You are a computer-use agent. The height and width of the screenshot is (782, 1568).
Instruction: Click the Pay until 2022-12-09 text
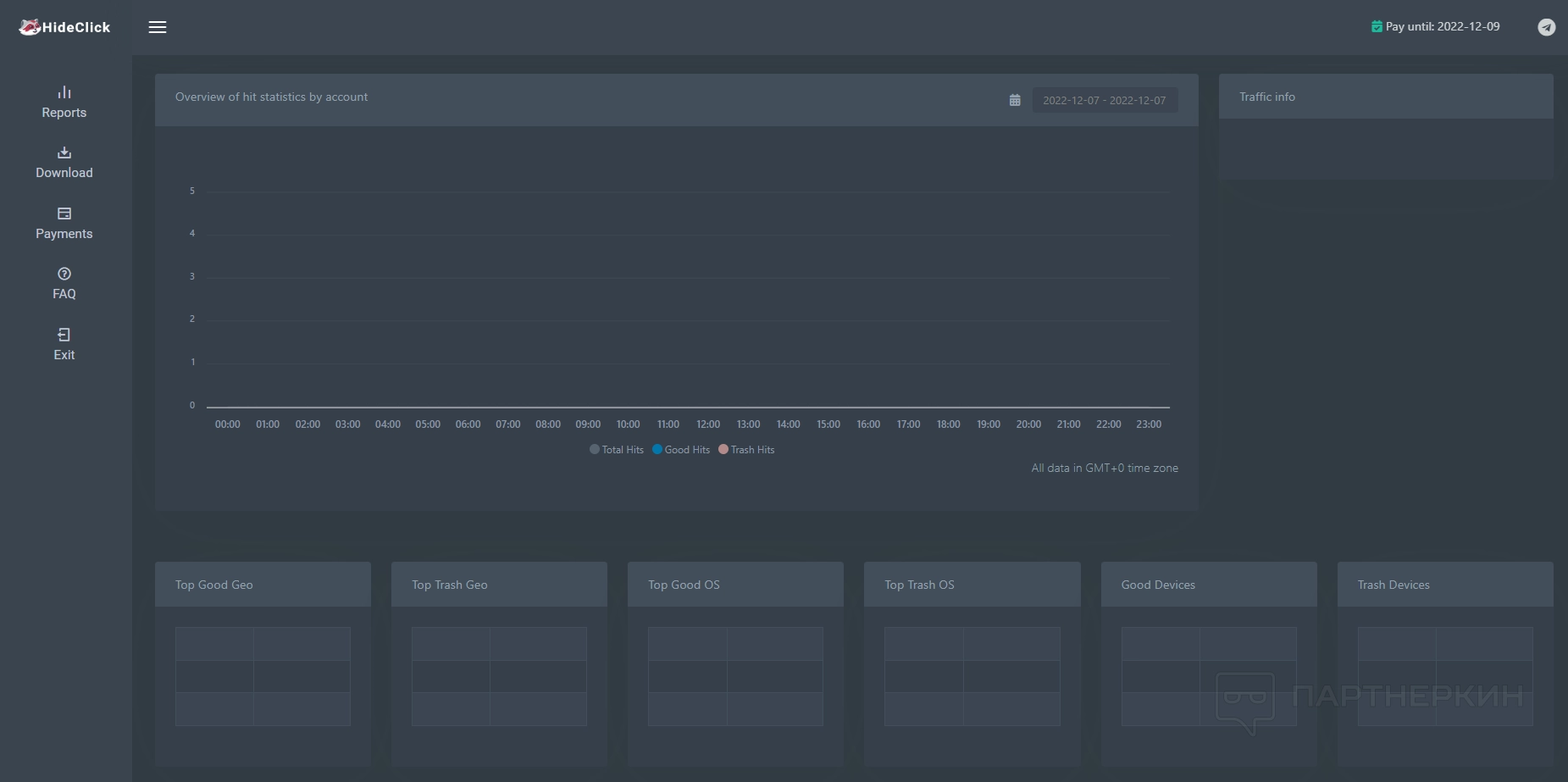pyautogui.click(x=1443, y=27)
